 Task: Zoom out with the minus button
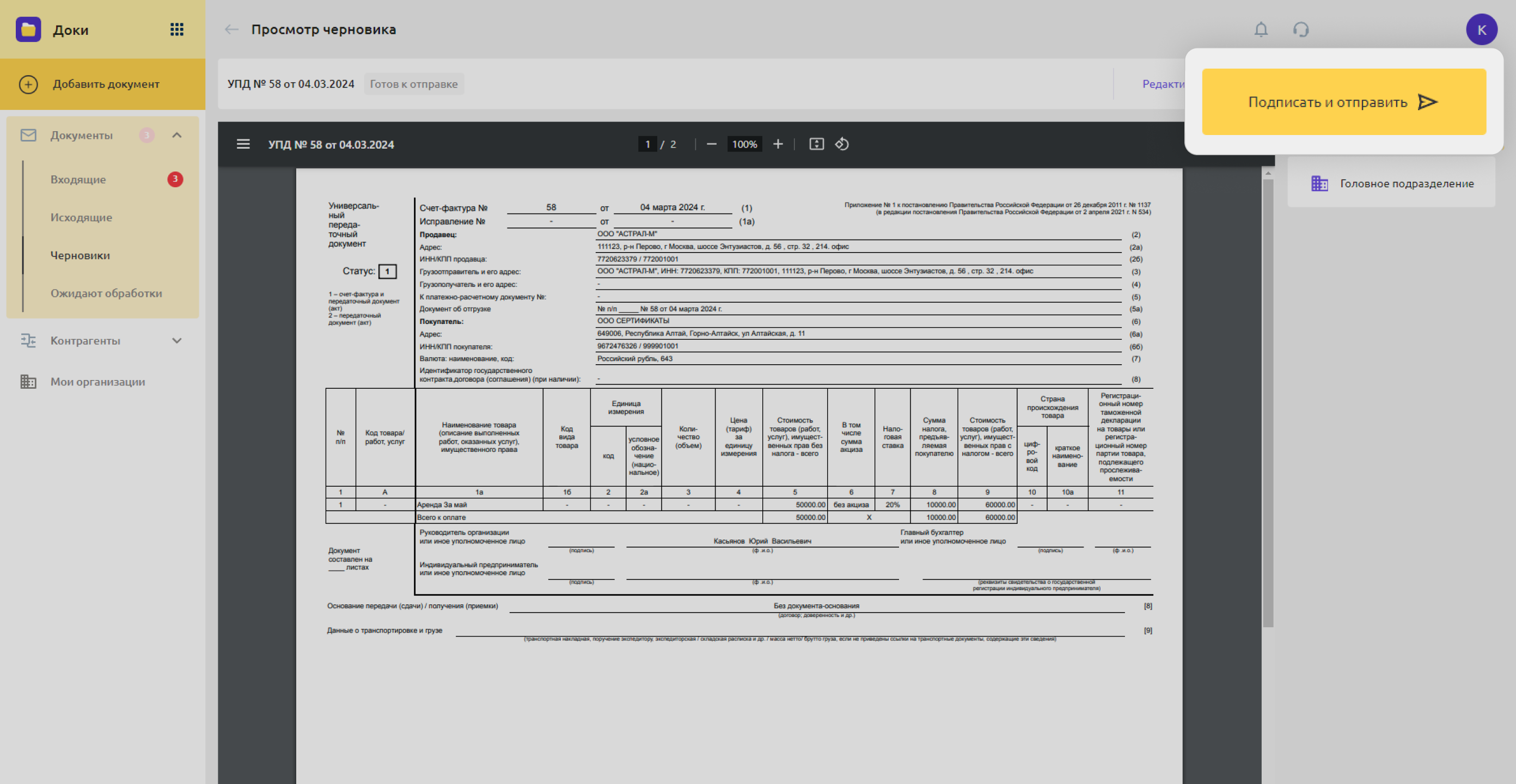pos(712,144)
